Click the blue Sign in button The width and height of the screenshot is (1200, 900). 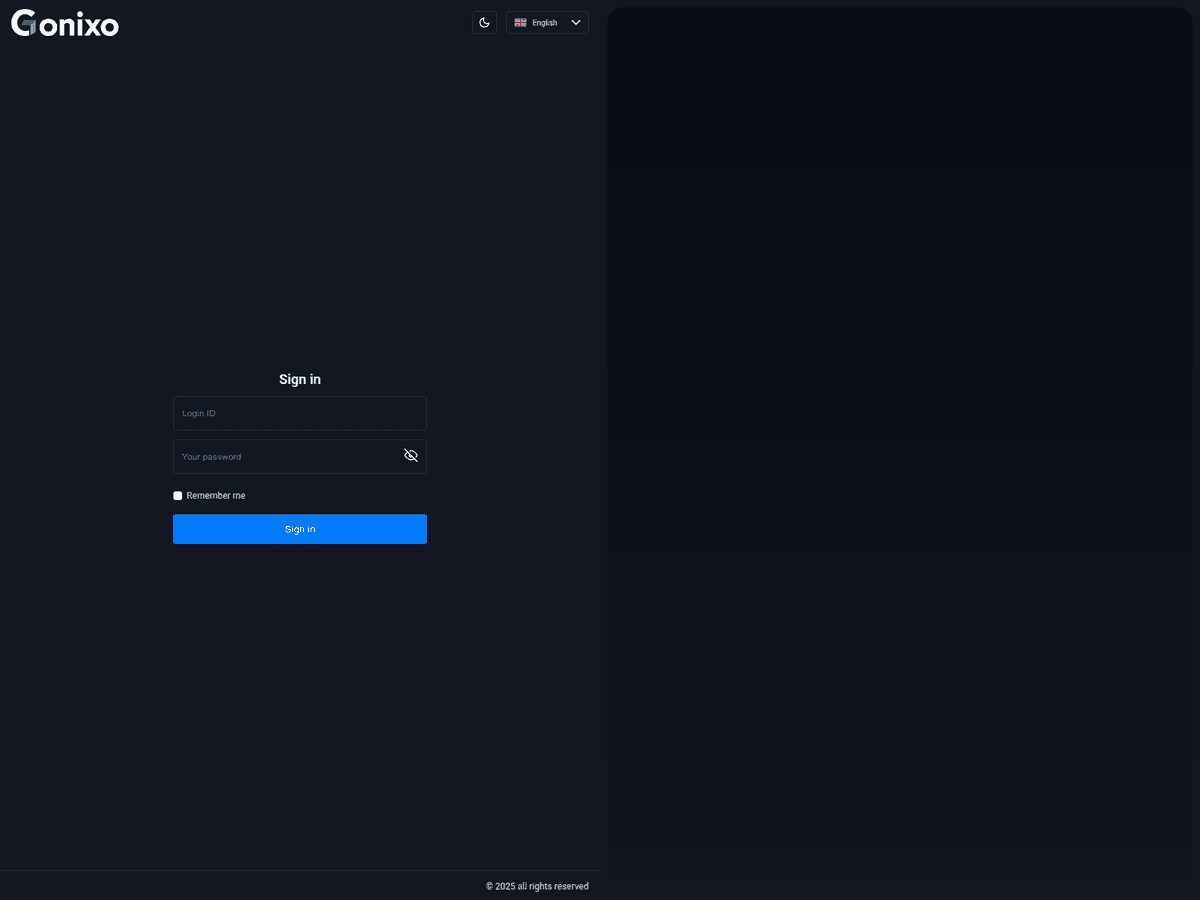pyautogui.click(x=300, y=529)
